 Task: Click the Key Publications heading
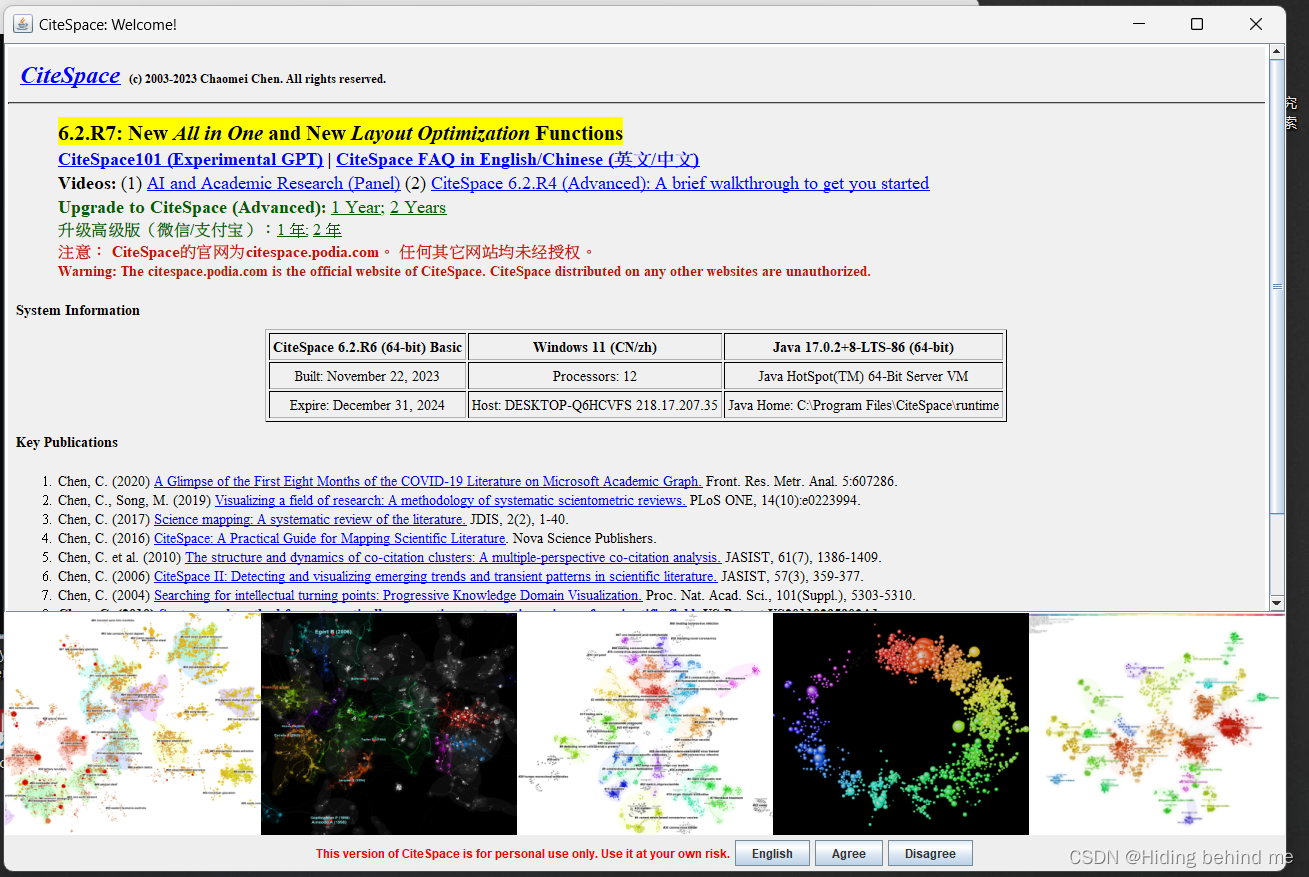(x=67, y=442)
